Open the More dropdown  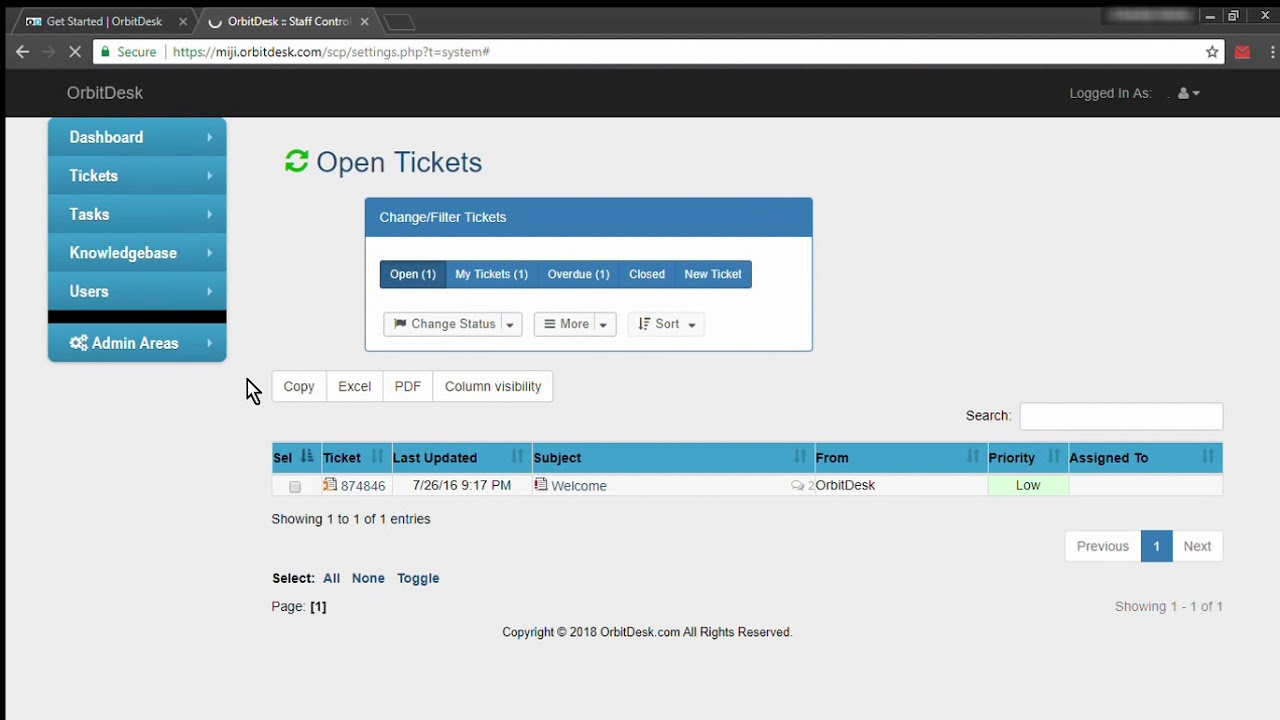[x=575, y=324]
